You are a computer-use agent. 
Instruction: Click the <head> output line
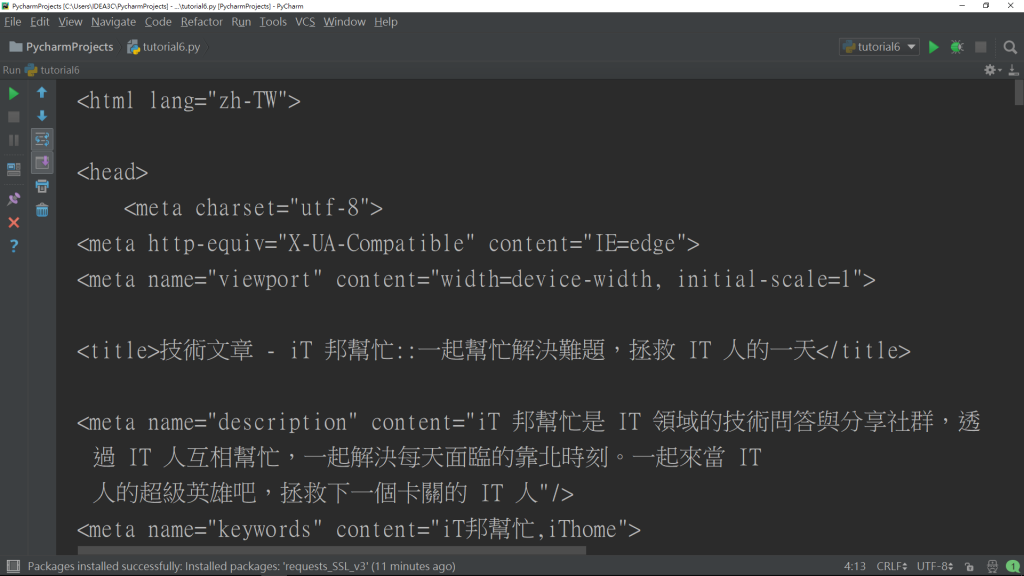112,172
